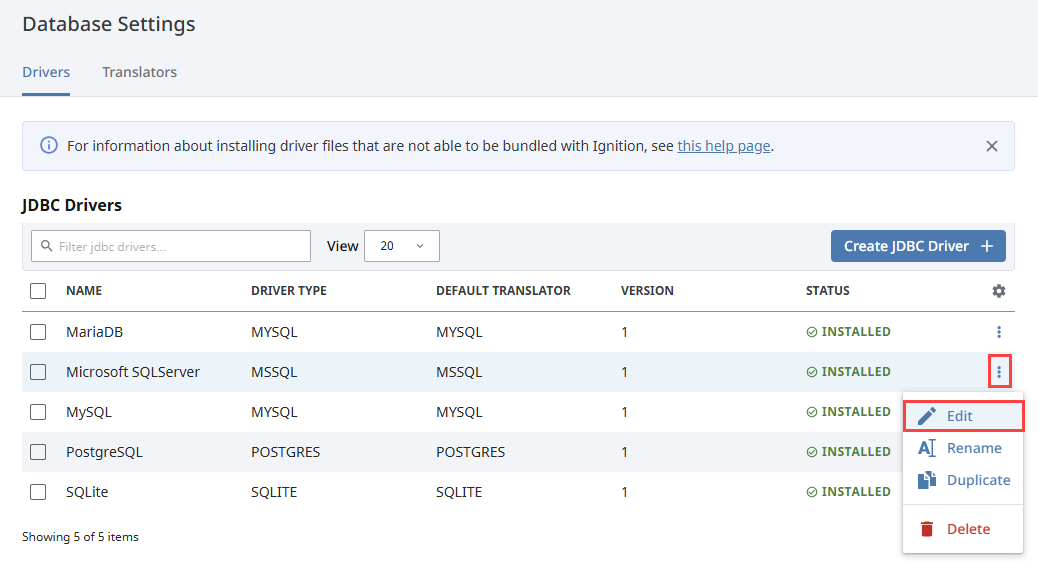Open table column settings gear

point(999,291)
